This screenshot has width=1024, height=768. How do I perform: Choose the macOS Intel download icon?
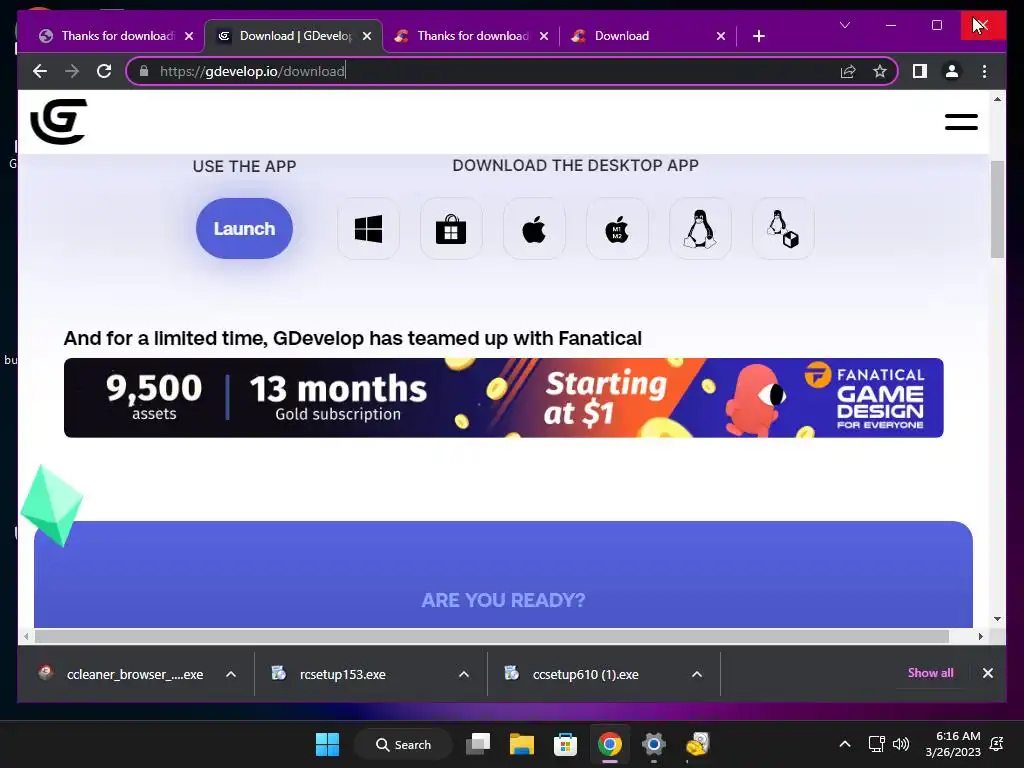[x=534, y=229]
